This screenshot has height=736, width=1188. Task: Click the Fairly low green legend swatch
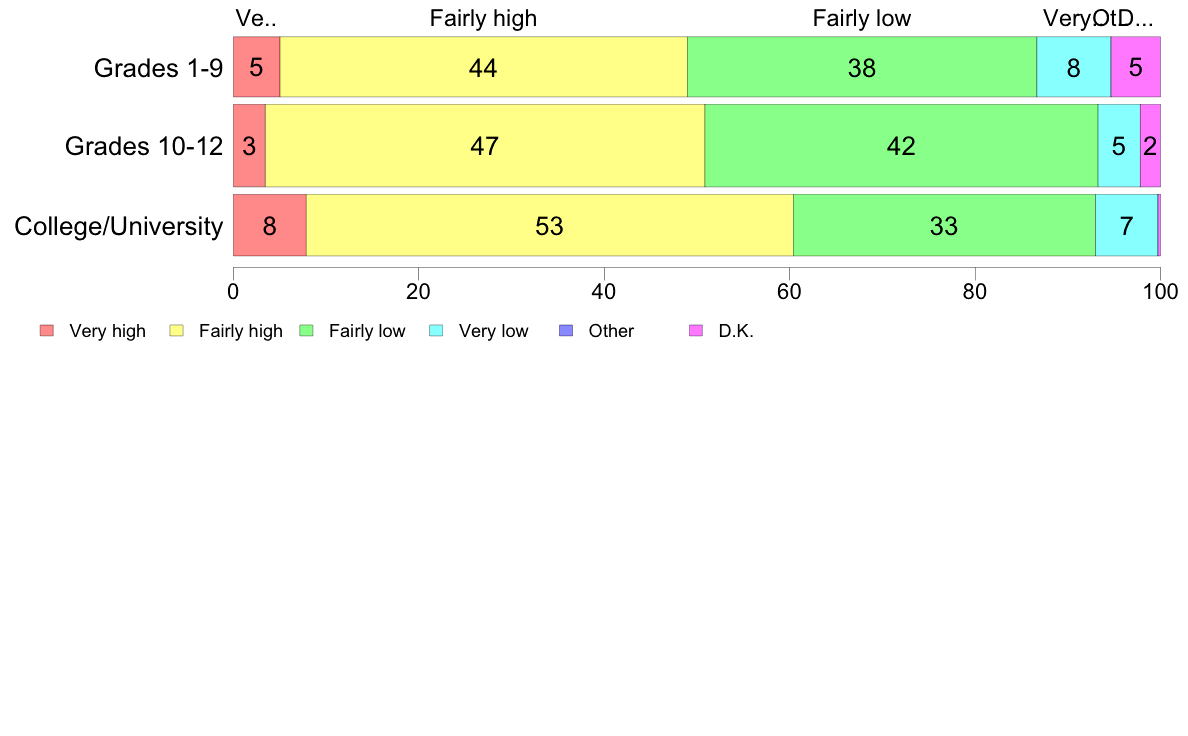coord(307,330)
